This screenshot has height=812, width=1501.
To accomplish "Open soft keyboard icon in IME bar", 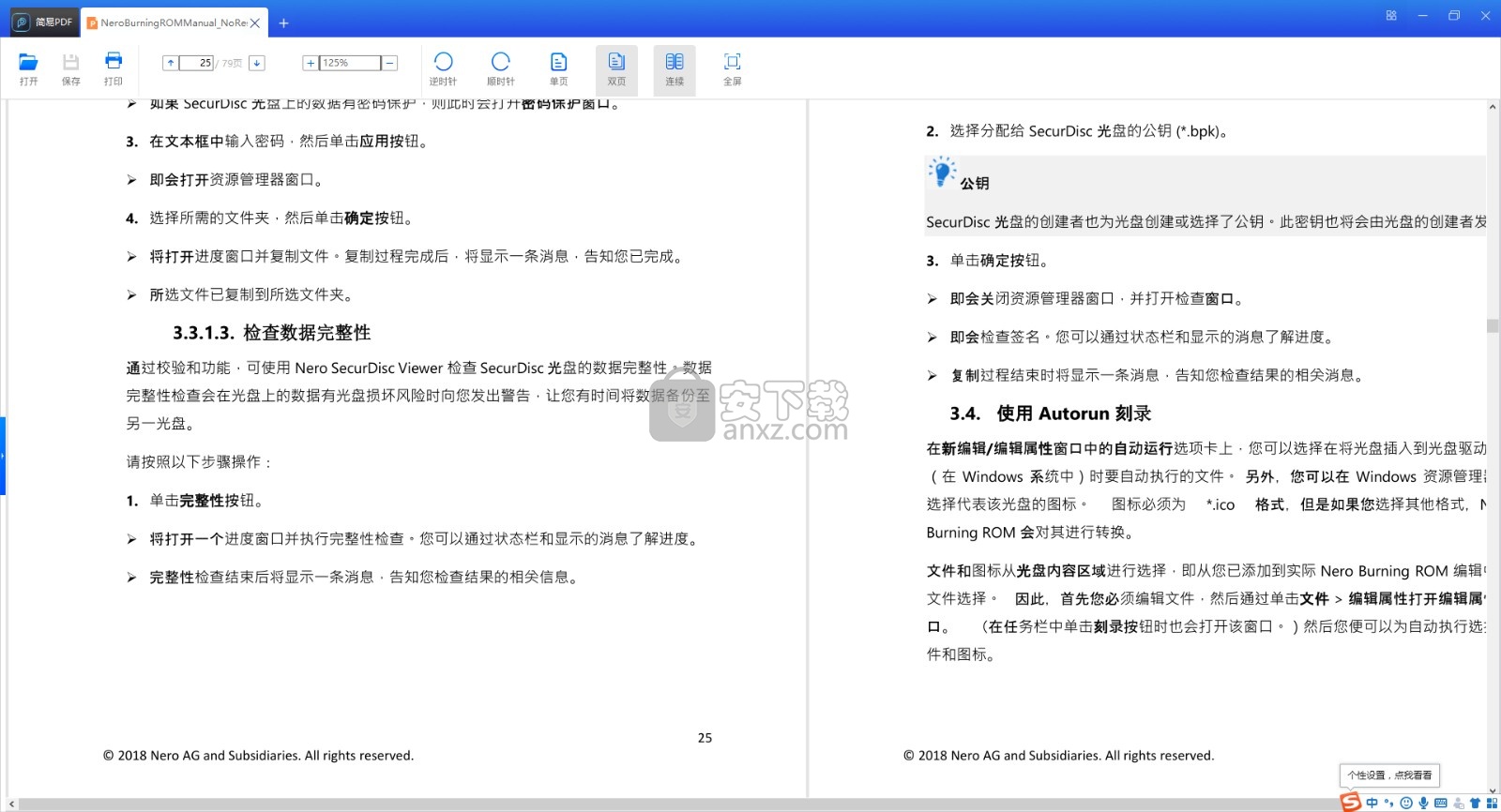I will (x=1441, y=803).
